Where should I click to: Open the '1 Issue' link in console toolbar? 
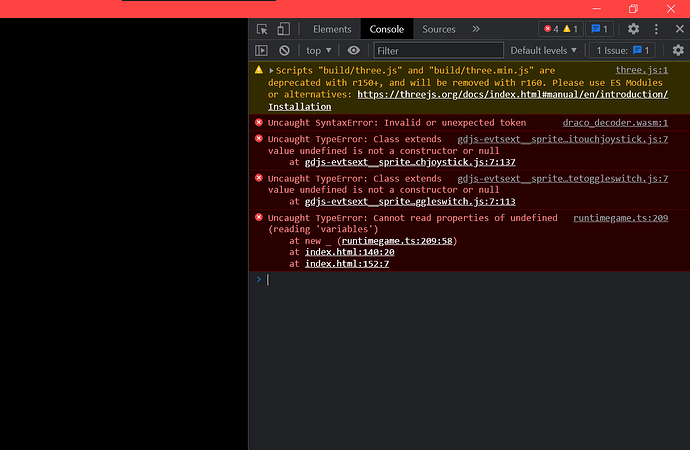(x=622, y=51)
